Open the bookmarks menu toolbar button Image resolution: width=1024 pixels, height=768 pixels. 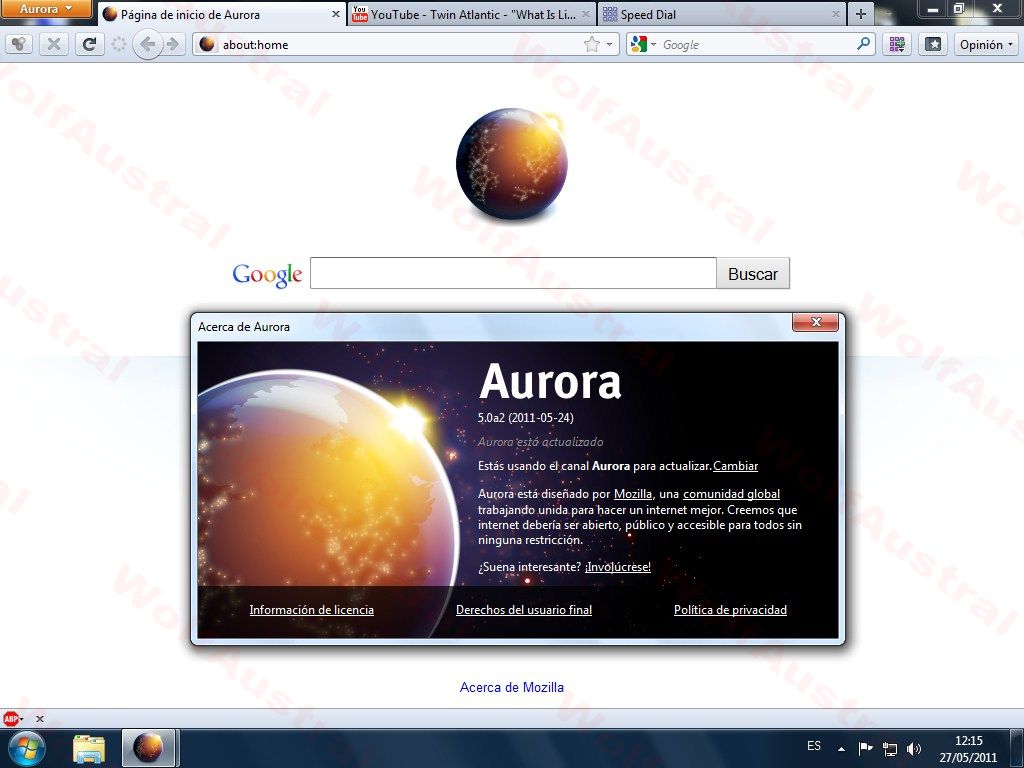933,44
